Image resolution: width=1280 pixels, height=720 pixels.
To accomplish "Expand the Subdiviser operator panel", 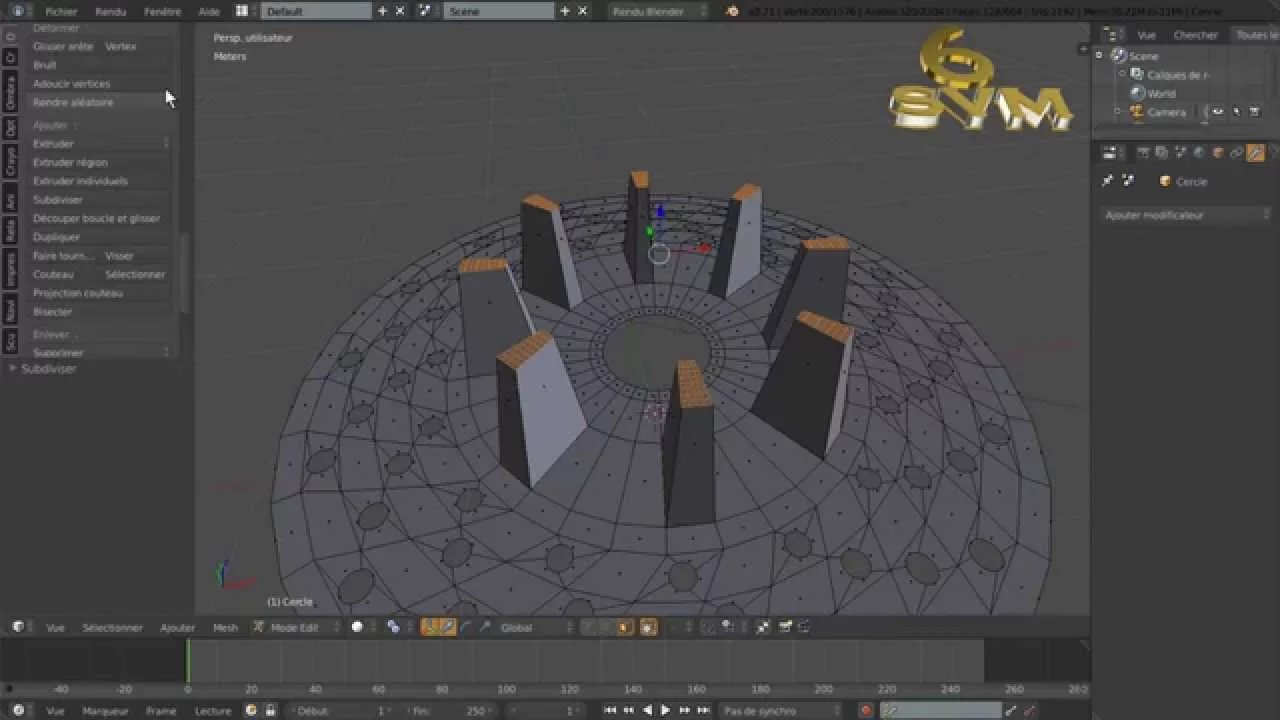I will 13,368.
